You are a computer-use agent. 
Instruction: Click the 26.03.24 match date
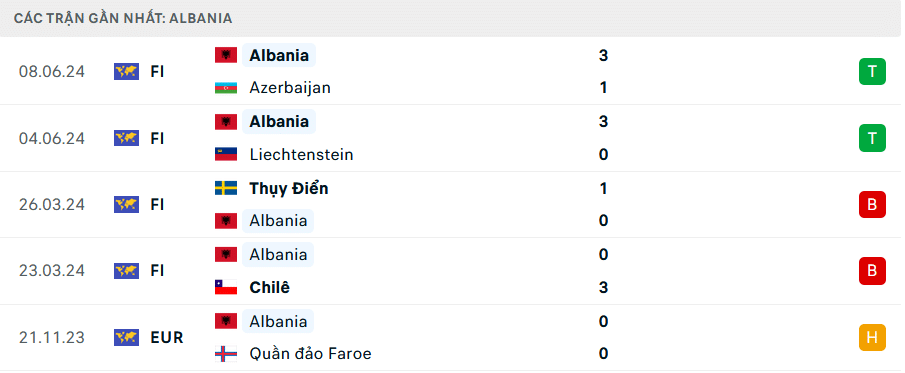pyautogui.click(x=51, y=205)
